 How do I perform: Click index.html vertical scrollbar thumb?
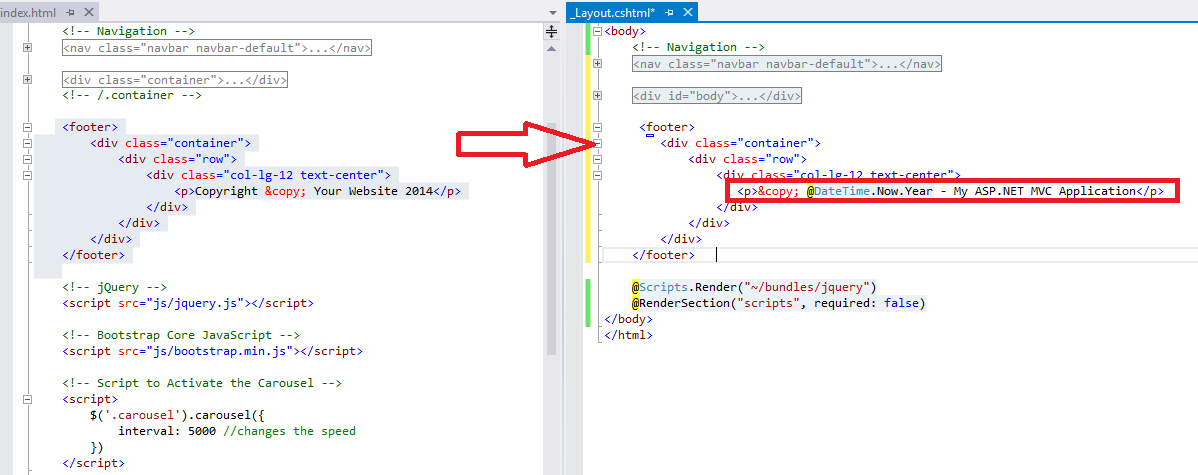pos(552,238)
